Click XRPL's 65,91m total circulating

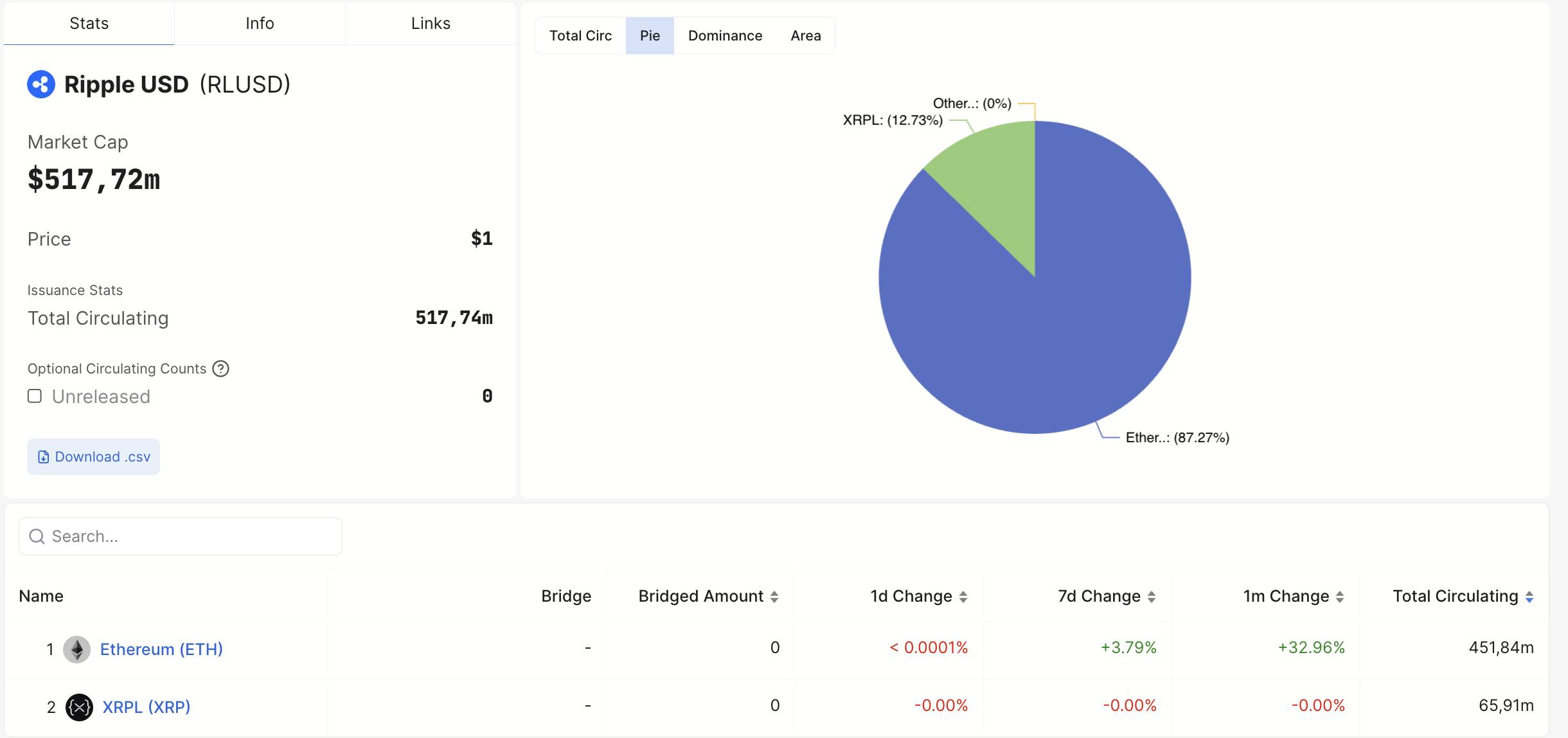[1506, 705]
